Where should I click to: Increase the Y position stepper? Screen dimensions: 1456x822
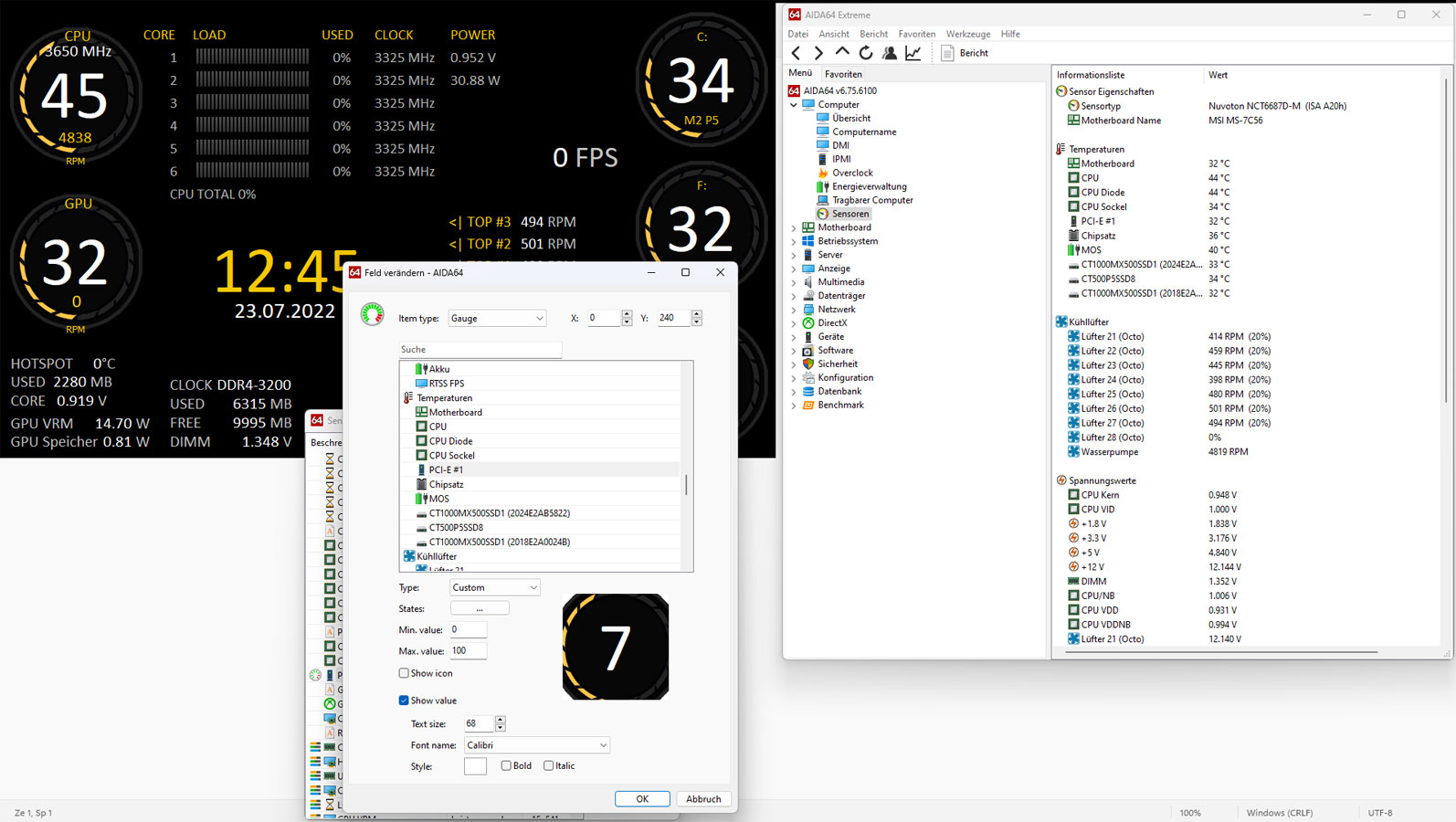696,314
